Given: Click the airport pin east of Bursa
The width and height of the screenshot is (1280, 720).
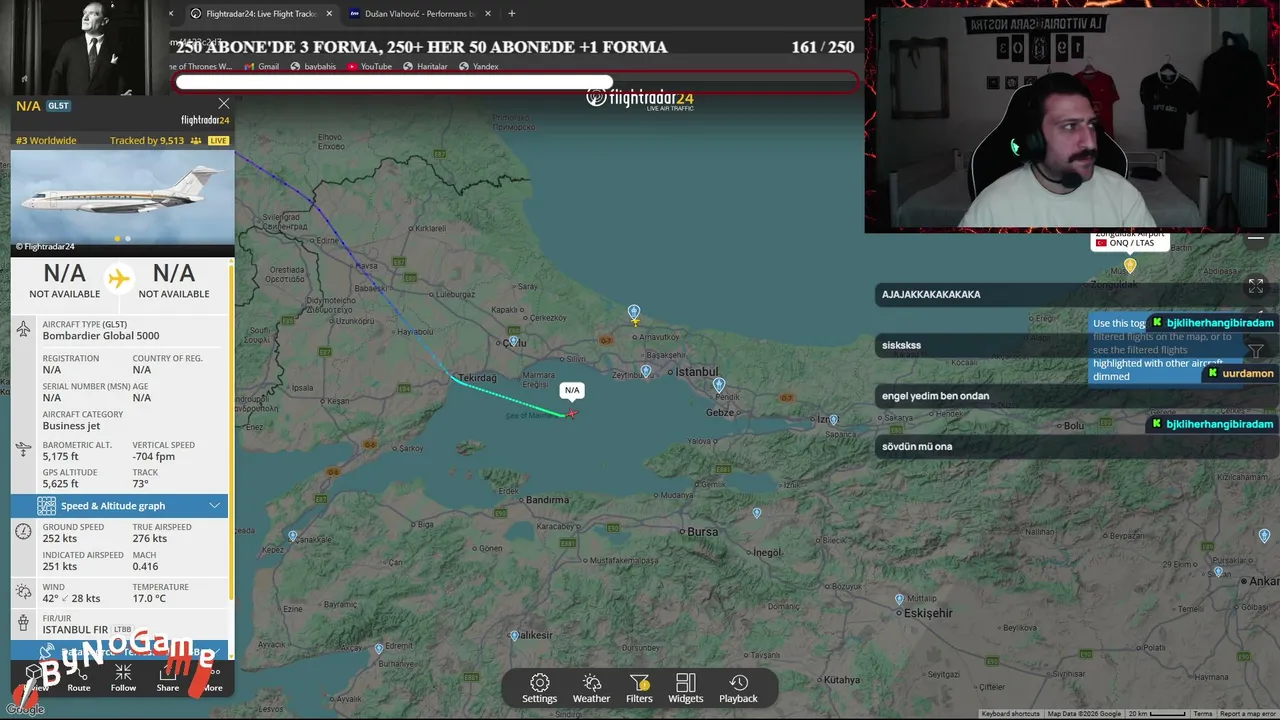Looking at the screenshot, I should [757, 513].
